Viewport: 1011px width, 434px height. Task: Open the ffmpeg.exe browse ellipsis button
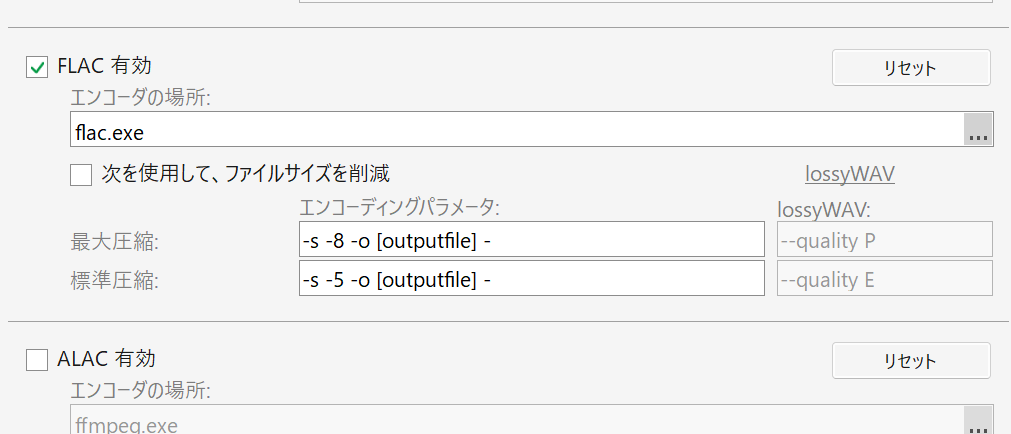[x=978, y=421]
